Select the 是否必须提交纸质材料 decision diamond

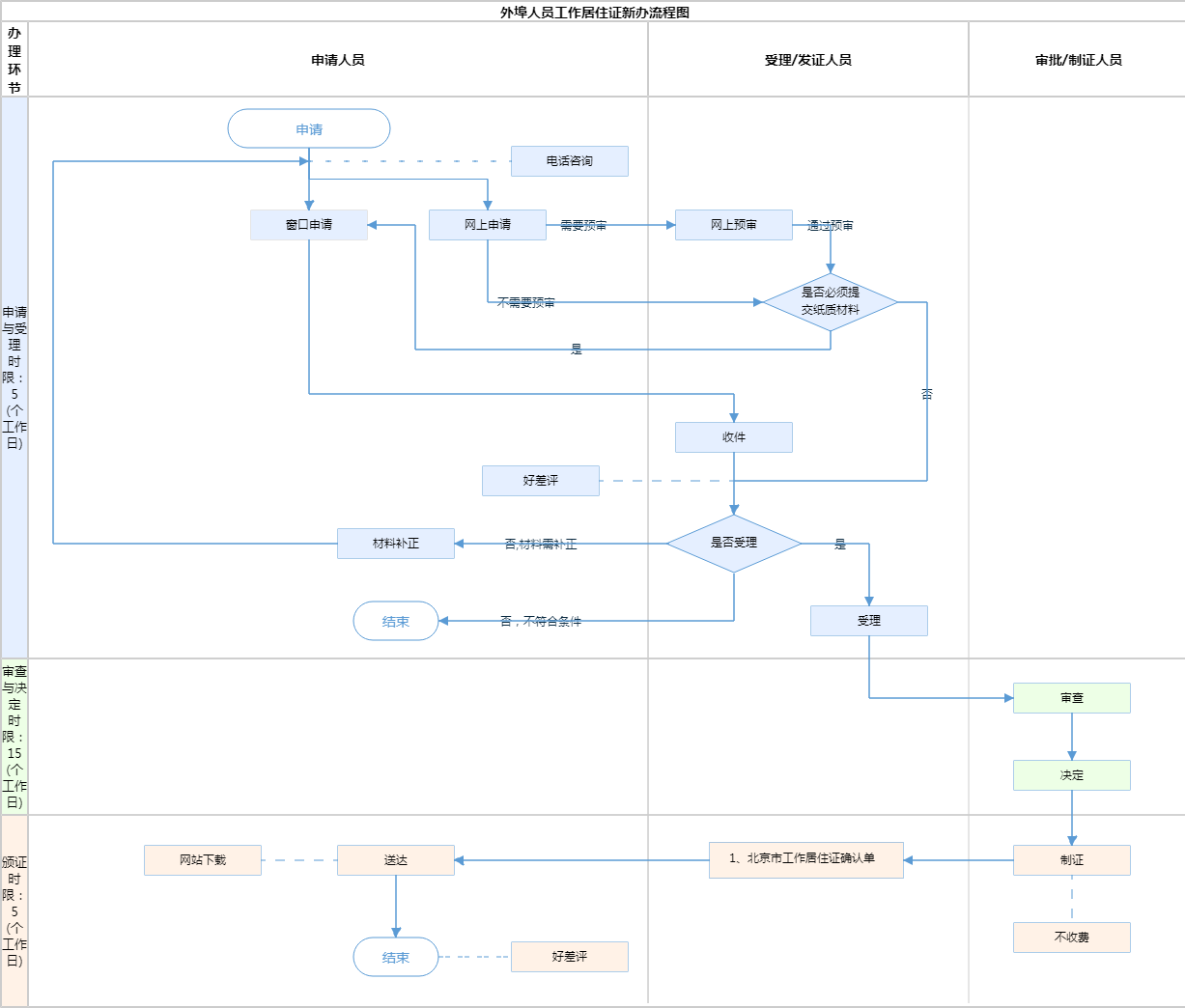(x=830, y=302)
